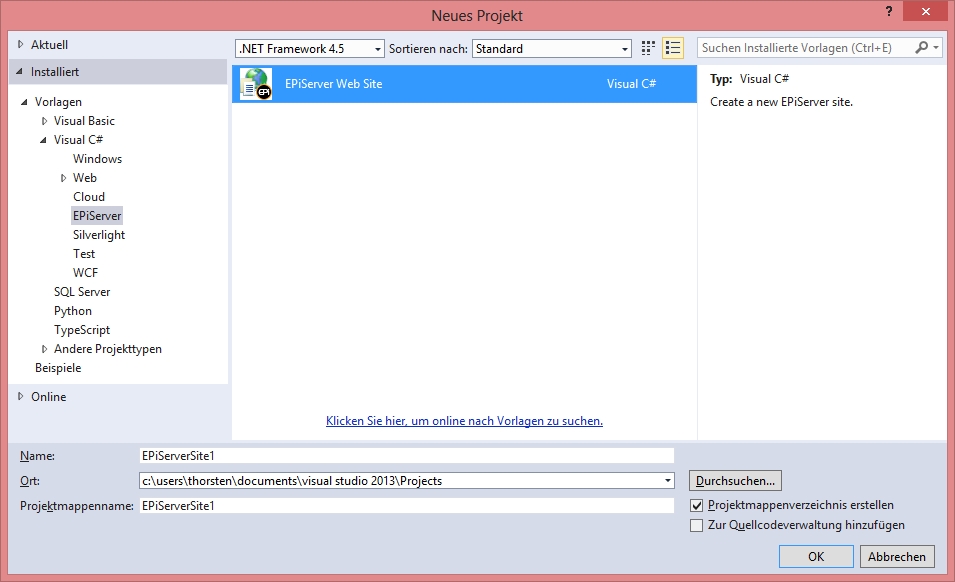Open the .NET Framework version dropdown
The height and width of the screenshot is (582, 955).
coord(377,49)
